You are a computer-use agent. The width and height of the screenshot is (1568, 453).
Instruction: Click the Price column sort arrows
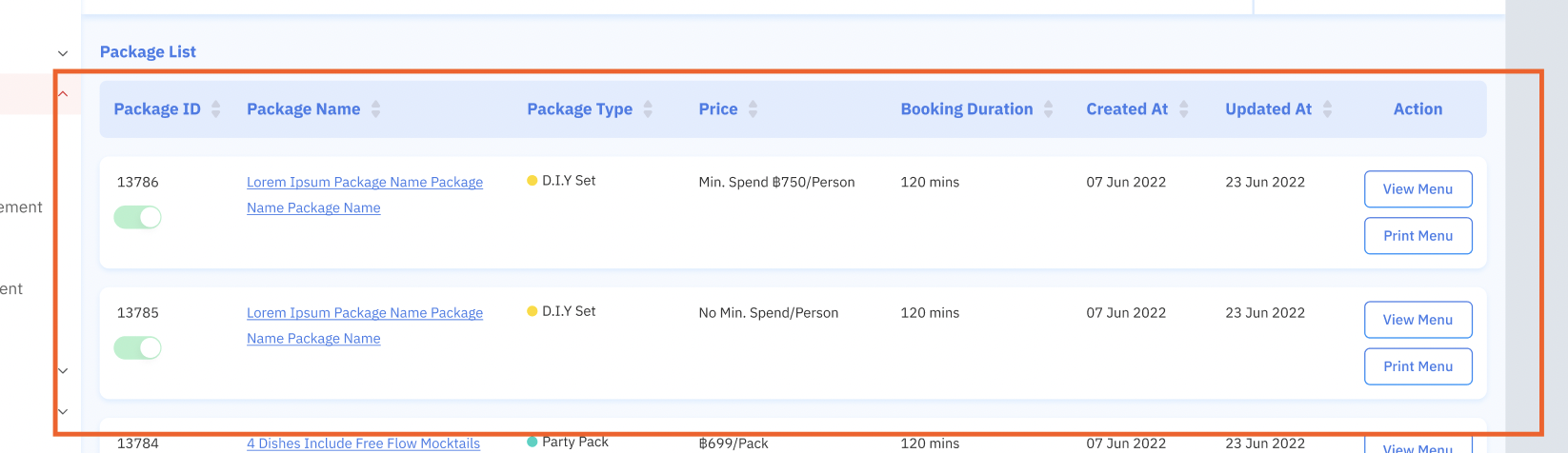[753, 109]
